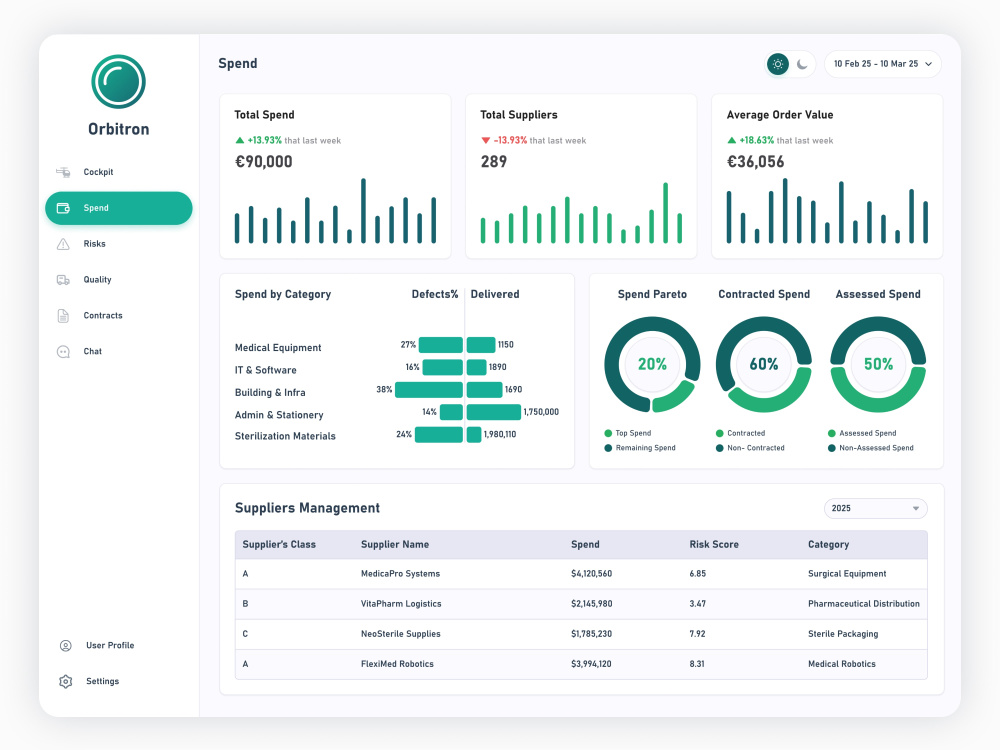Viewport: 1000px width, 750px height.
Task: Click the Contracts document icon
Action: pos(63,316)
